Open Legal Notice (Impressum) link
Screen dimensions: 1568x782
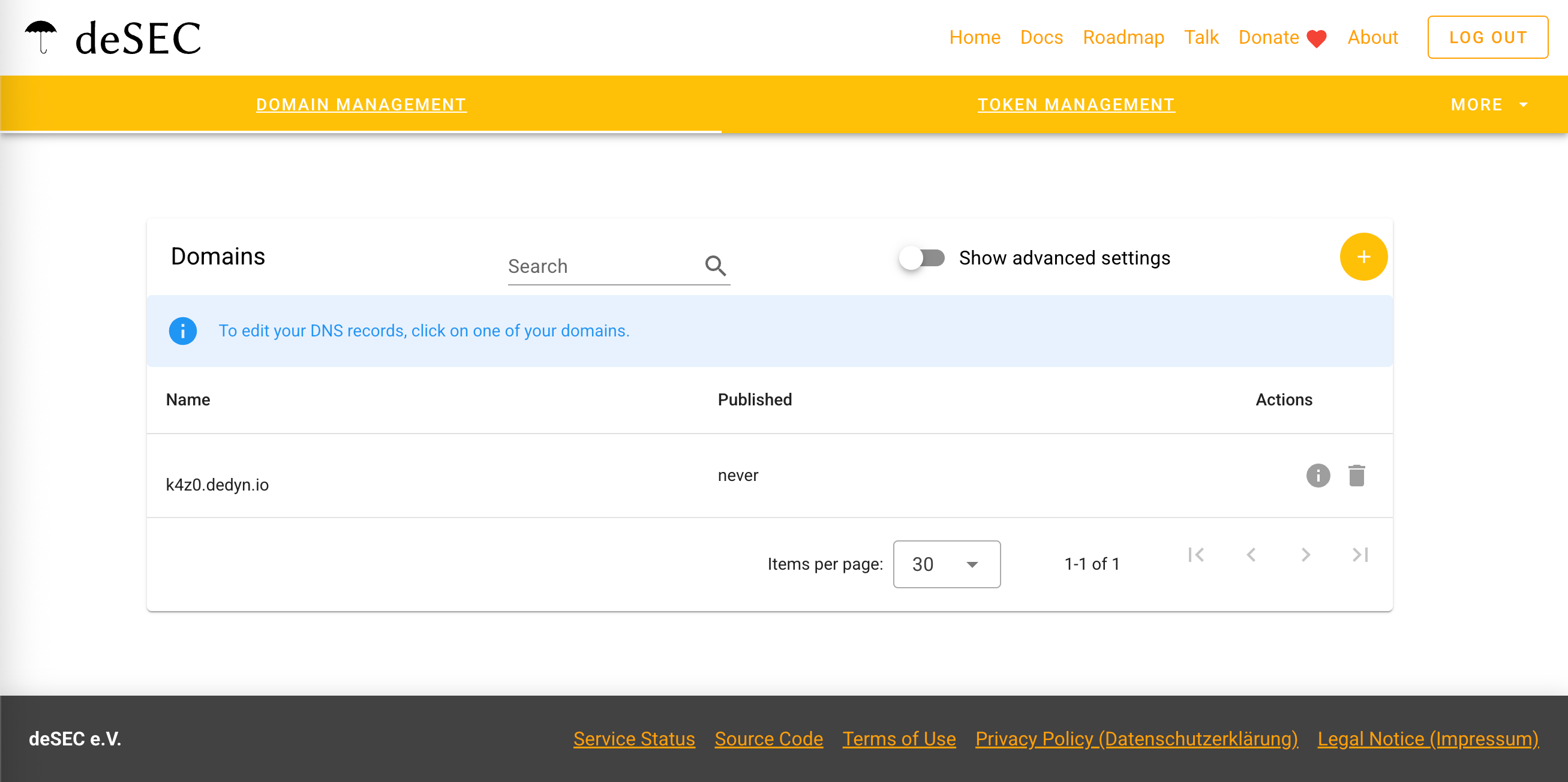[1428, 739]
